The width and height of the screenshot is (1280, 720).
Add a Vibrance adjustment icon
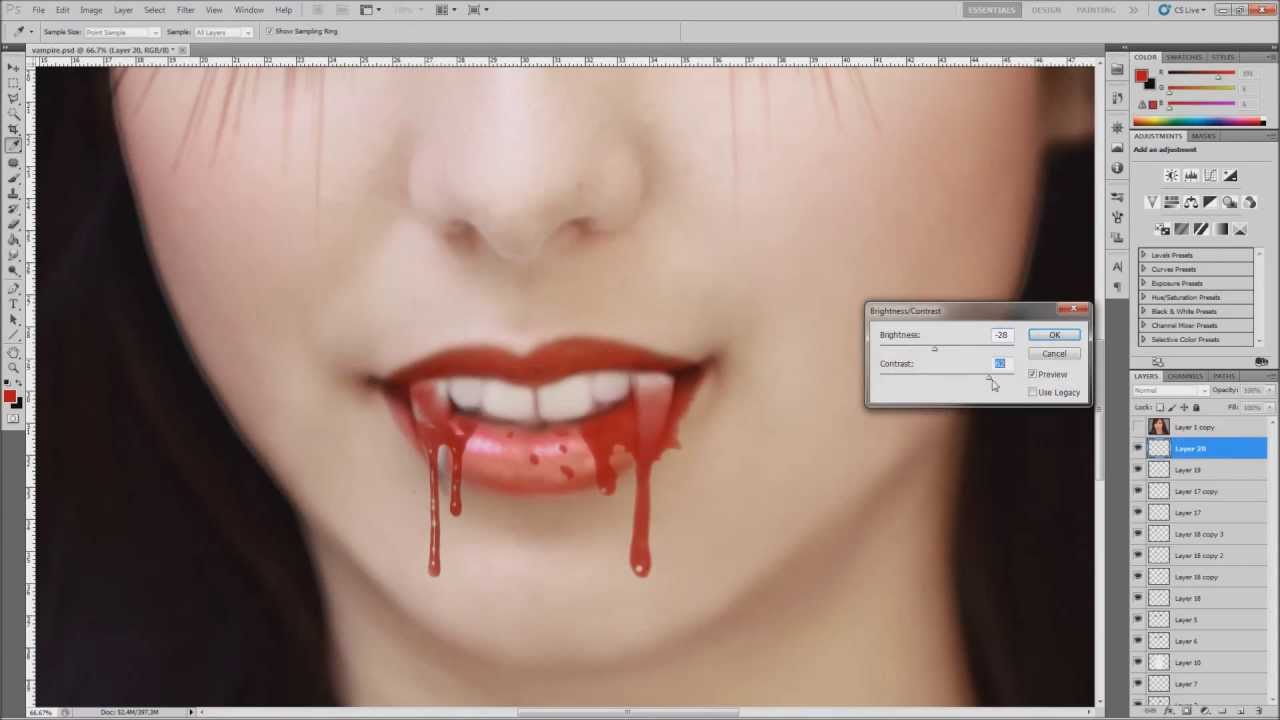pos(1152,202)
